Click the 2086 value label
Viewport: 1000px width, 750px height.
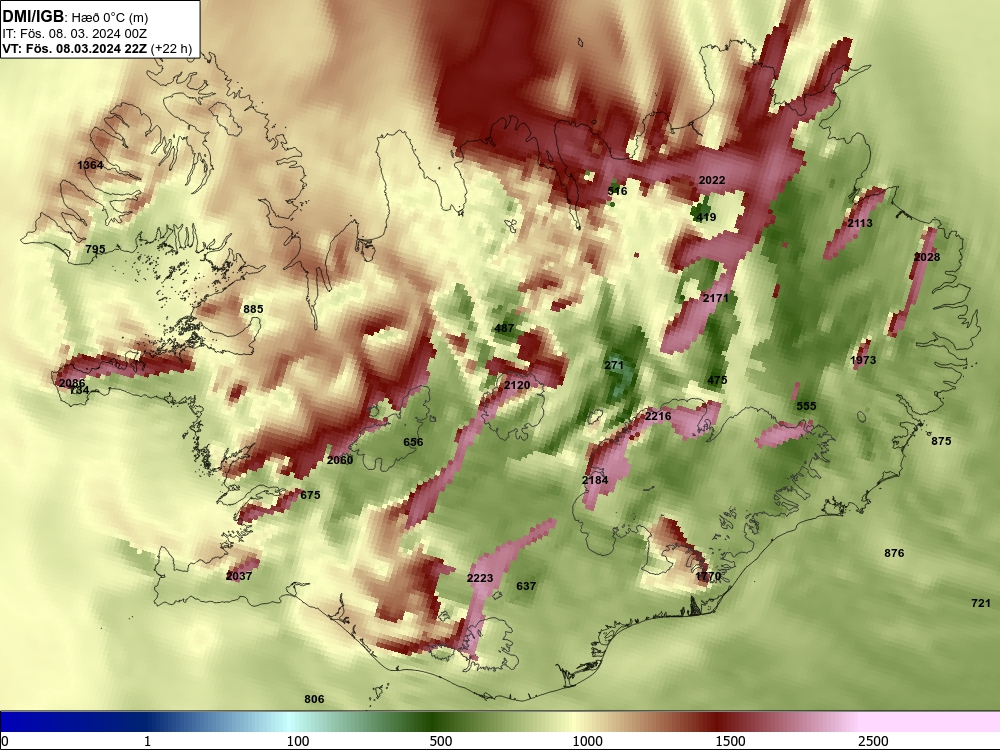71,383
